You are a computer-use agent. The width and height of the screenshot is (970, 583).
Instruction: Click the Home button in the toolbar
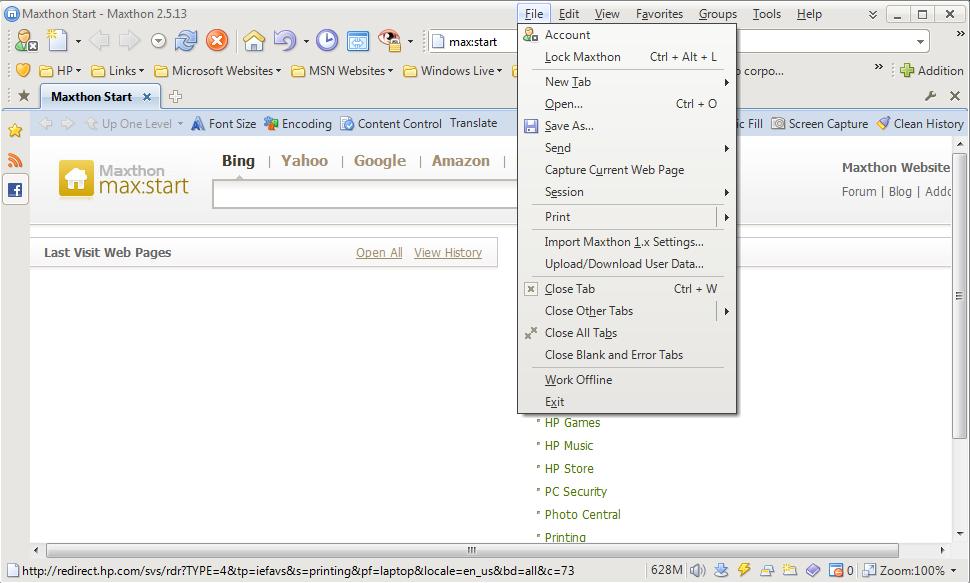[x=254, y=41]
